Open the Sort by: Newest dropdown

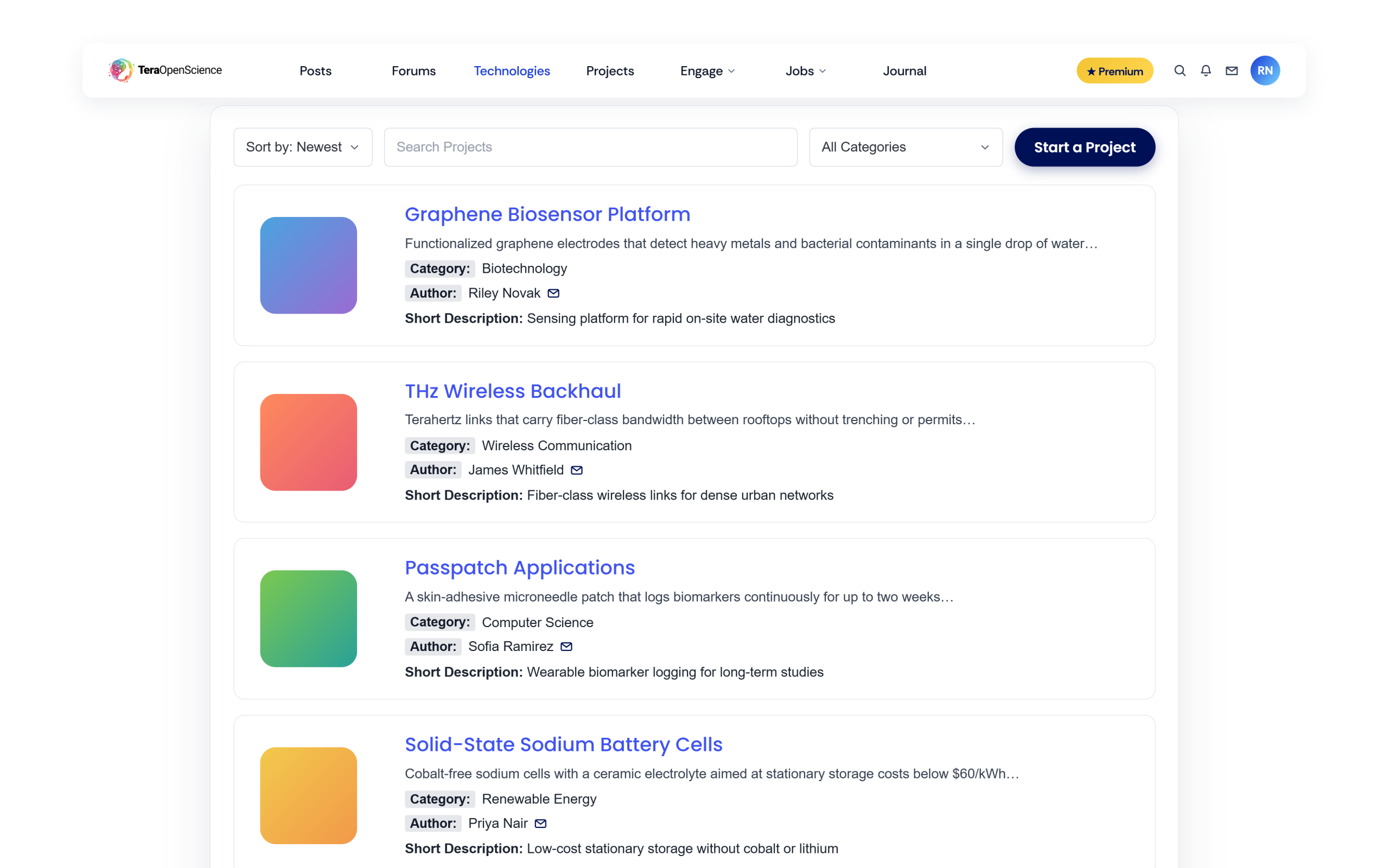tap(303, 147)
